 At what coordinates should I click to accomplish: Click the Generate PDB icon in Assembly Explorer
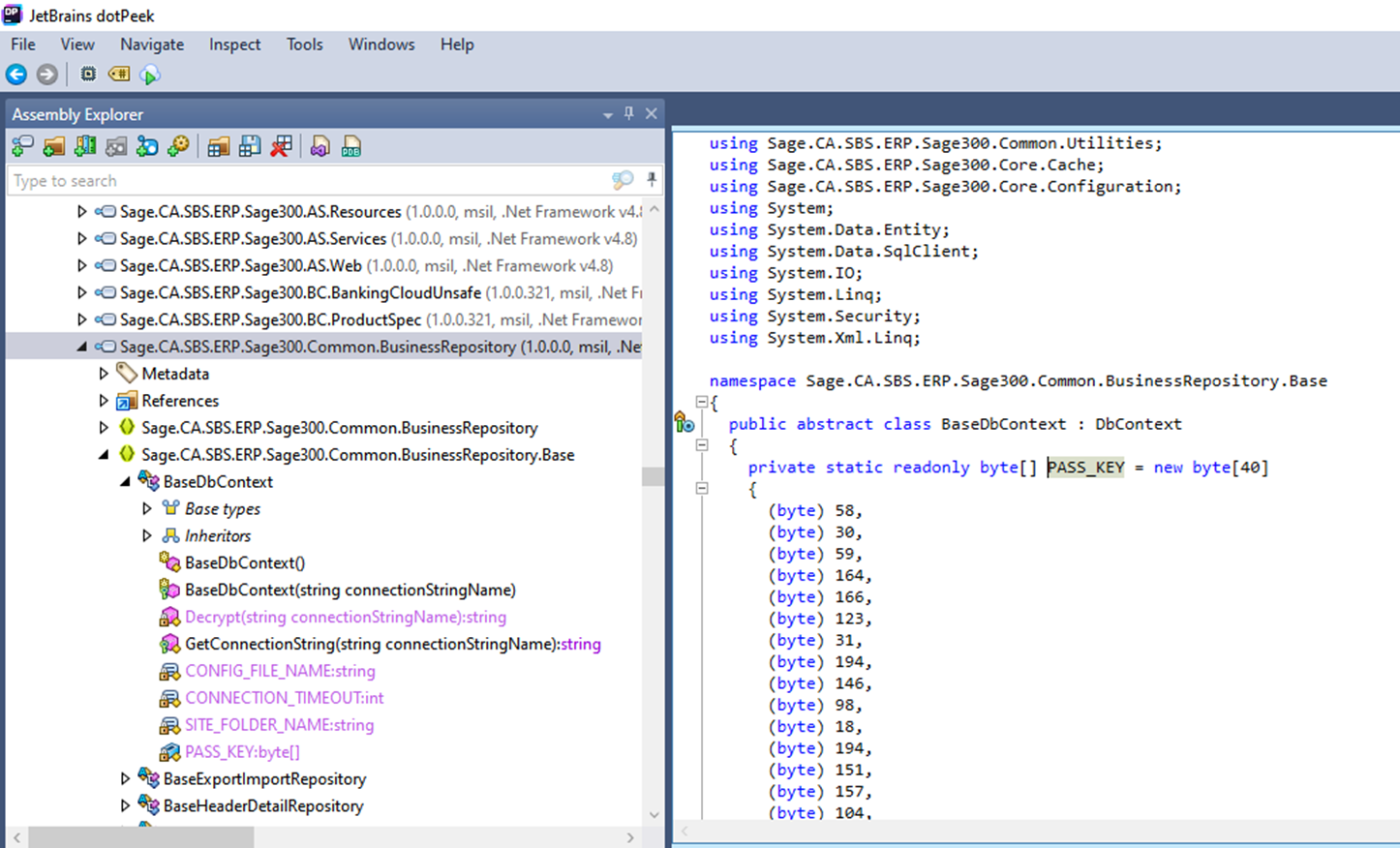[x=350, y=146]
